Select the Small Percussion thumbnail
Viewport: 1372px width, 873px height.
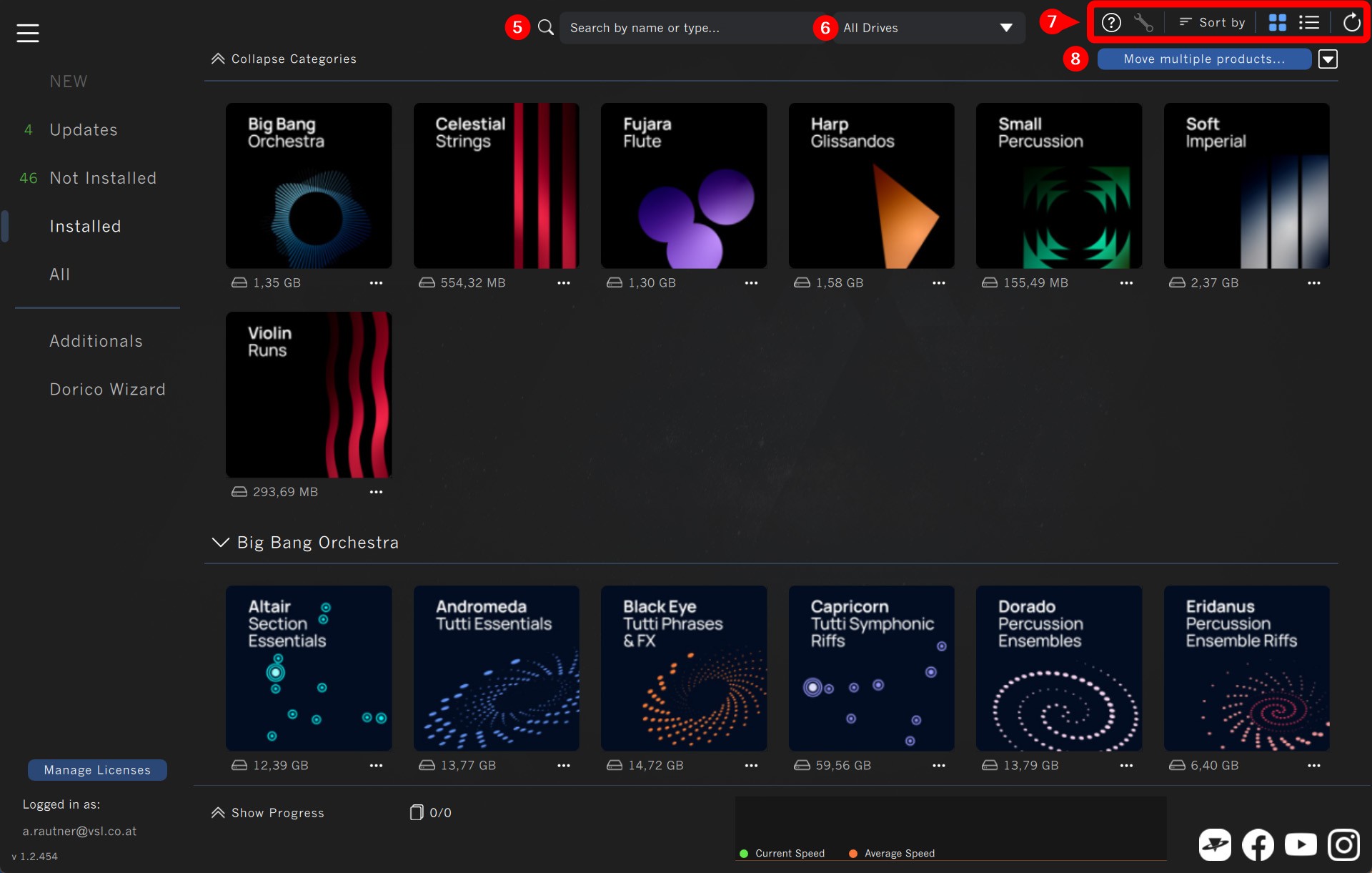[x=1059, y=186]
